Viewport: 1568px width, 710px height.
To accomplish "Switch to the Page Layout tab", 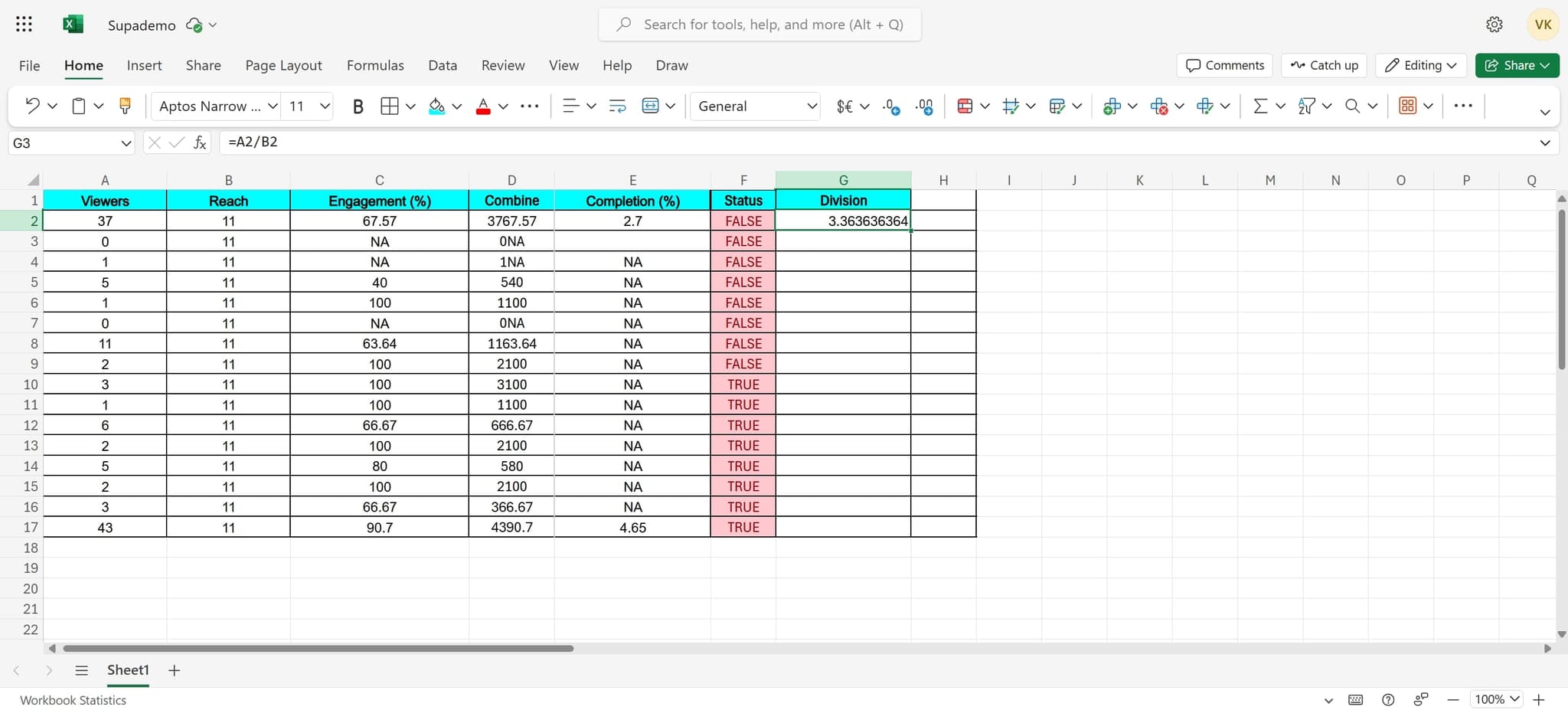I will [283, 65].
